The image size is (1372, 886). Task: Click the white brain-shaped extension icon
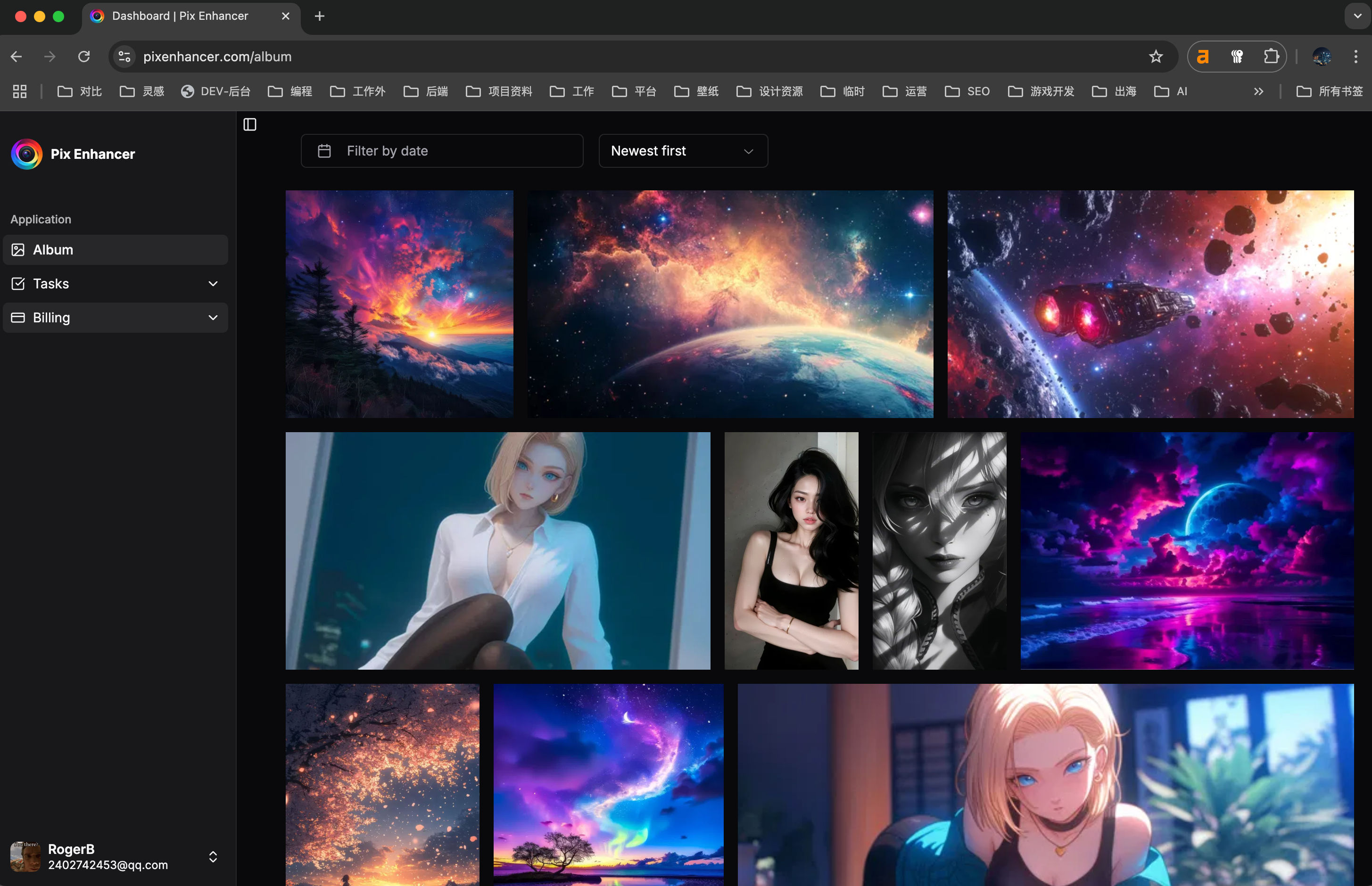(x=1237, y=57)
